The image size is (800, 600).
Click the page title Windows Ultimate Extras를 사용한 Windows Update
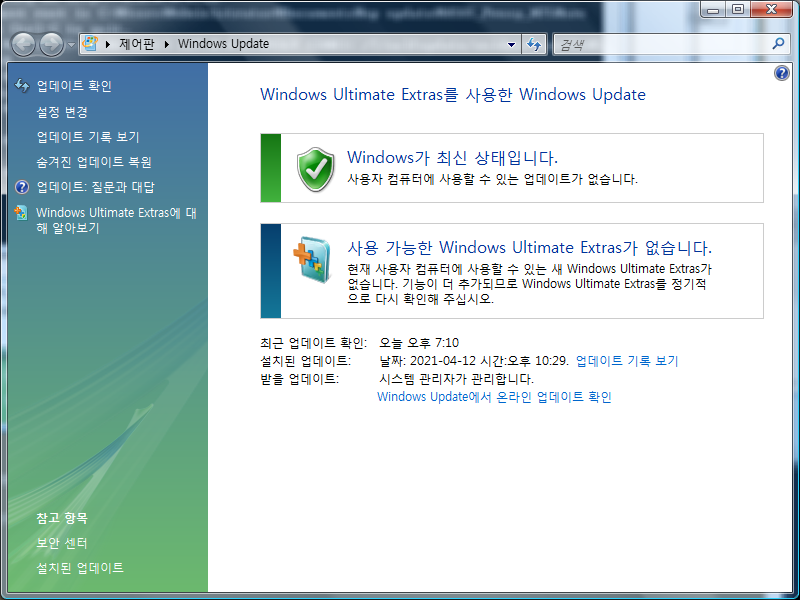click(x=453, y=94)
